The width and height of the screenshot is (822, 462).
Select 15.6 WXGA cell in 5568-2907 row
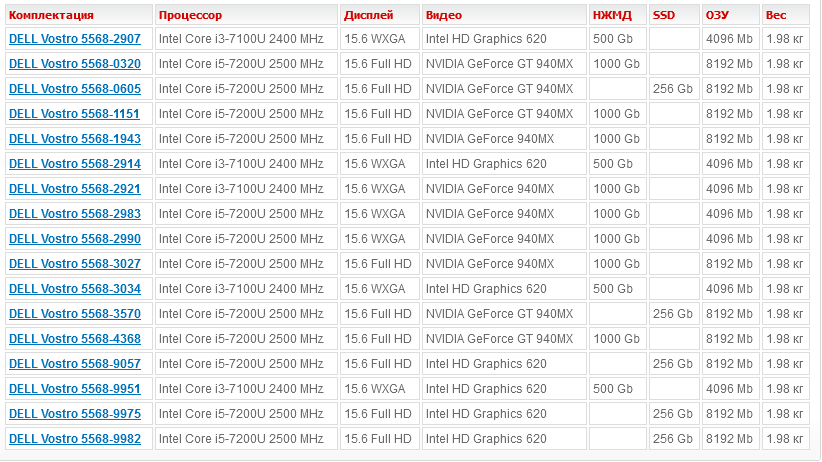[x=380, y=39]
